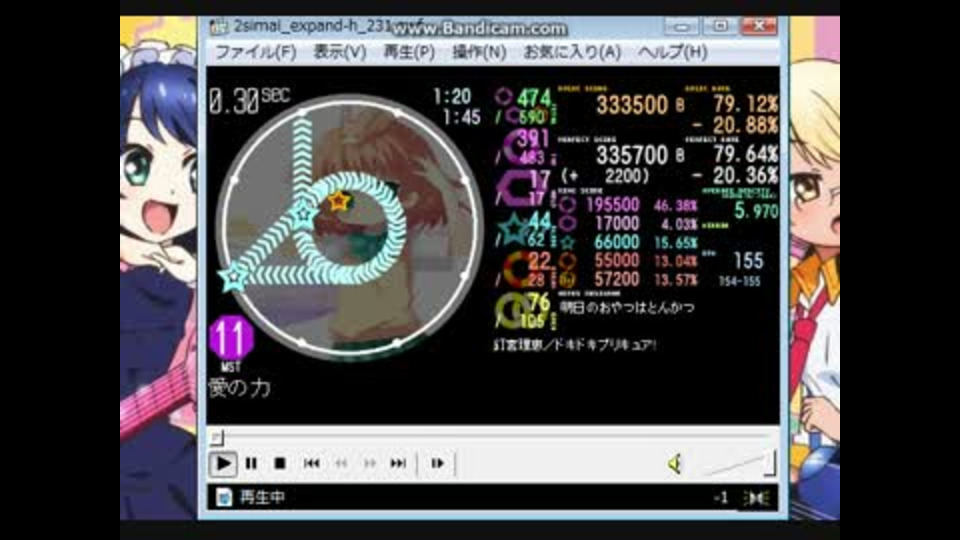Click the 335700 perfect score value
This screenshot has width=960, height=540.
coord(632,155)
